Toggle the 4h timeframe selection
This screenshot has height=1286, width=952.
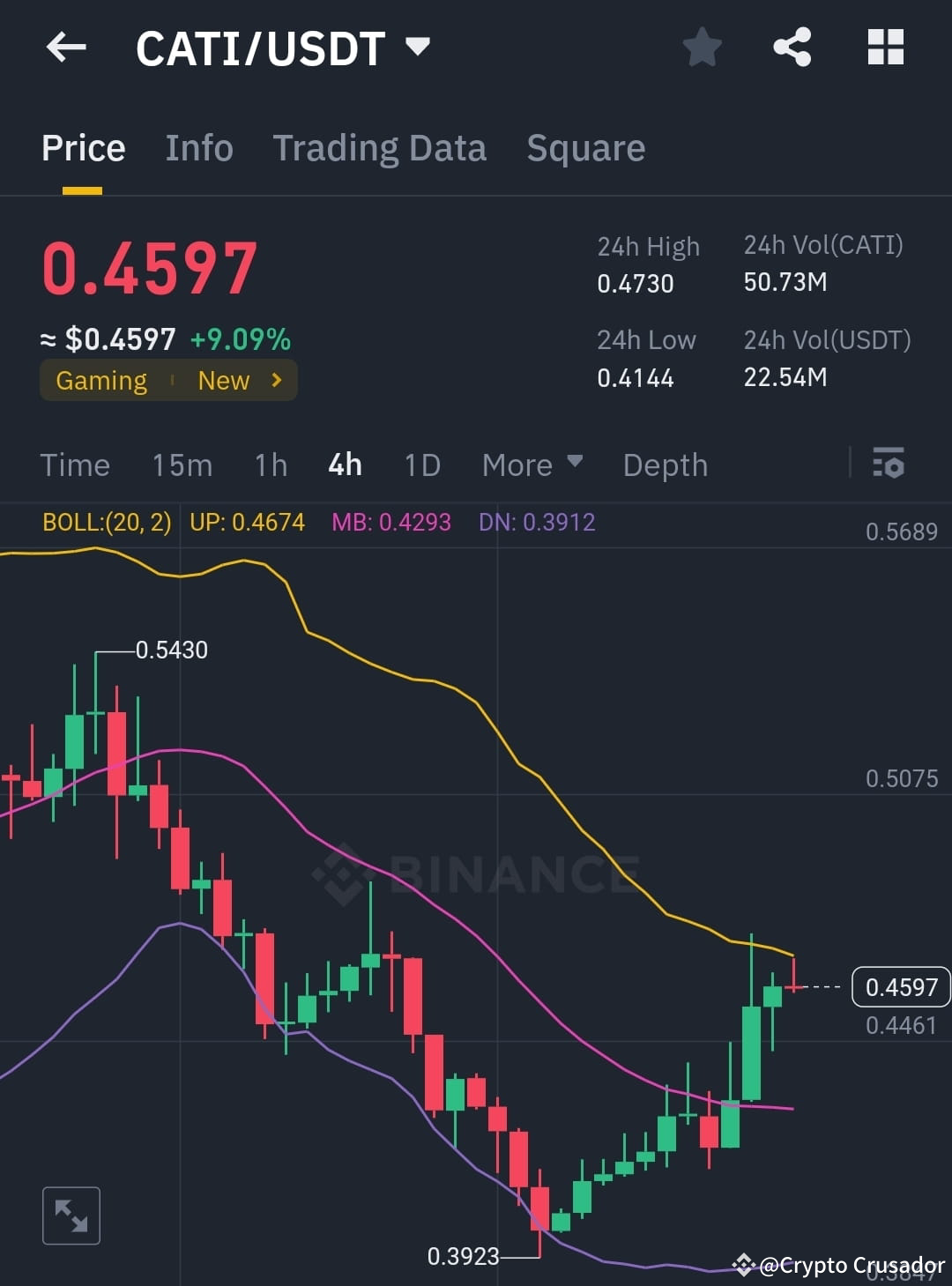(344, 465)
